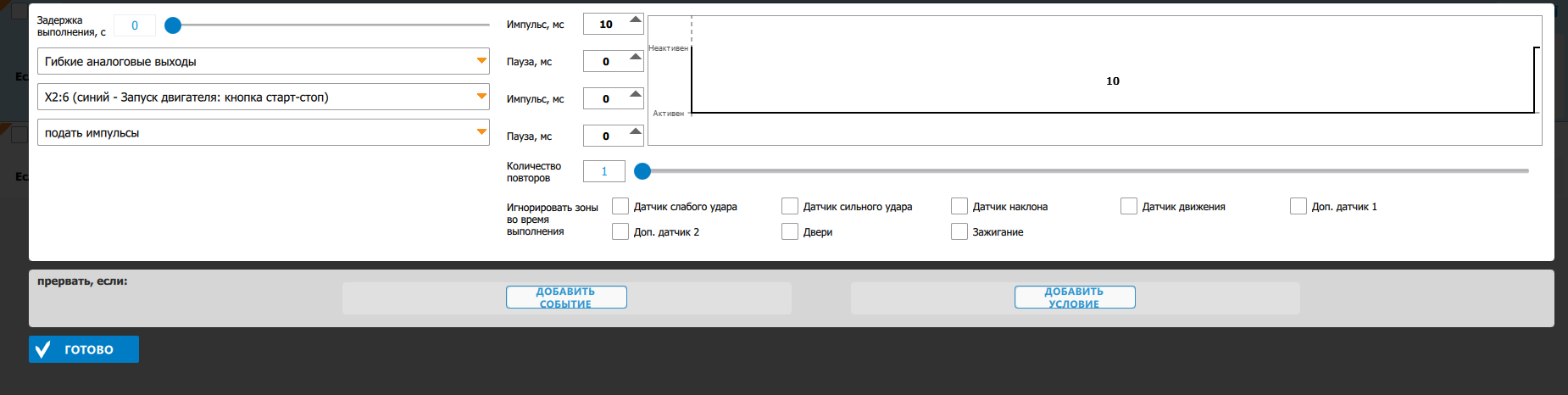
Task: Enable the Доп. датчик 1 checkbox
Action: 1298,206
